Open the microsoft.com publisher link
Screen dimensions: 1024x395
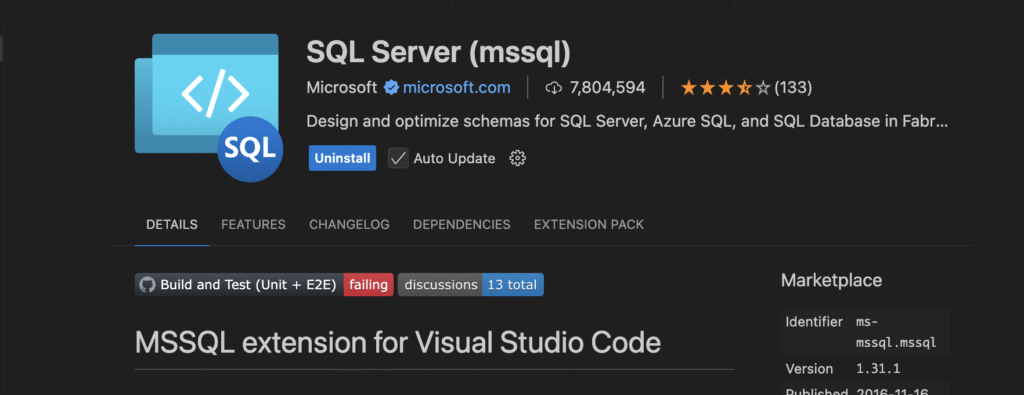pos(456,87)
